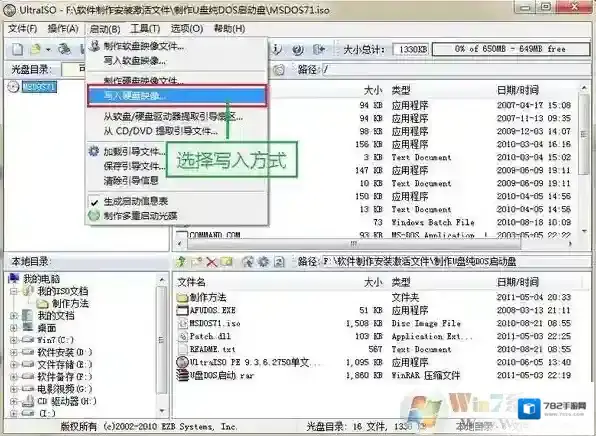Click upper 日期/时间 column header
This screenshot has height=436, width=596.
coord(518,90)
